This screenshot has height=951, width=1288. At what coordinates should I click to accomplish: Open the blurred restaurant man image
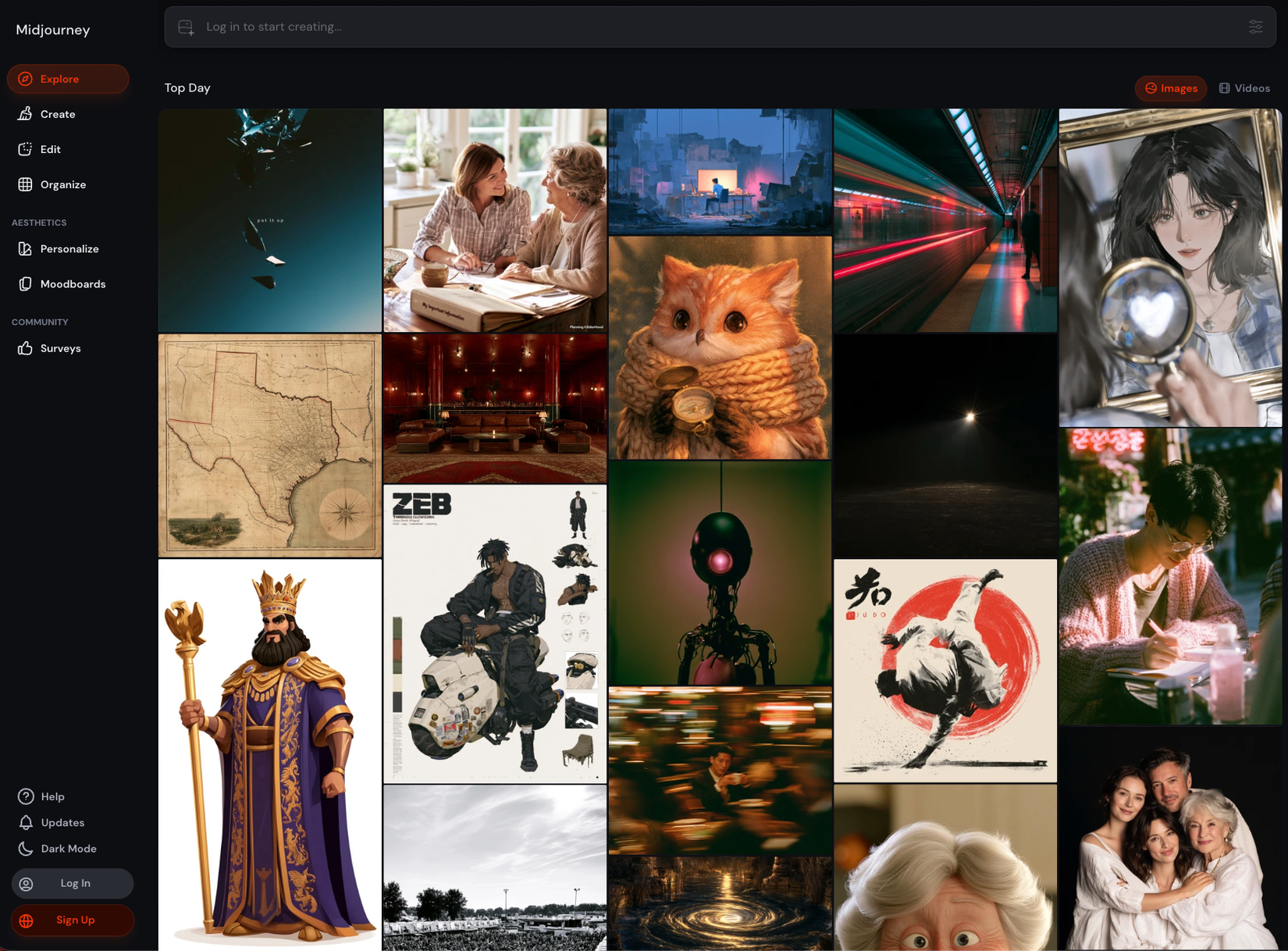pos(720,771)
